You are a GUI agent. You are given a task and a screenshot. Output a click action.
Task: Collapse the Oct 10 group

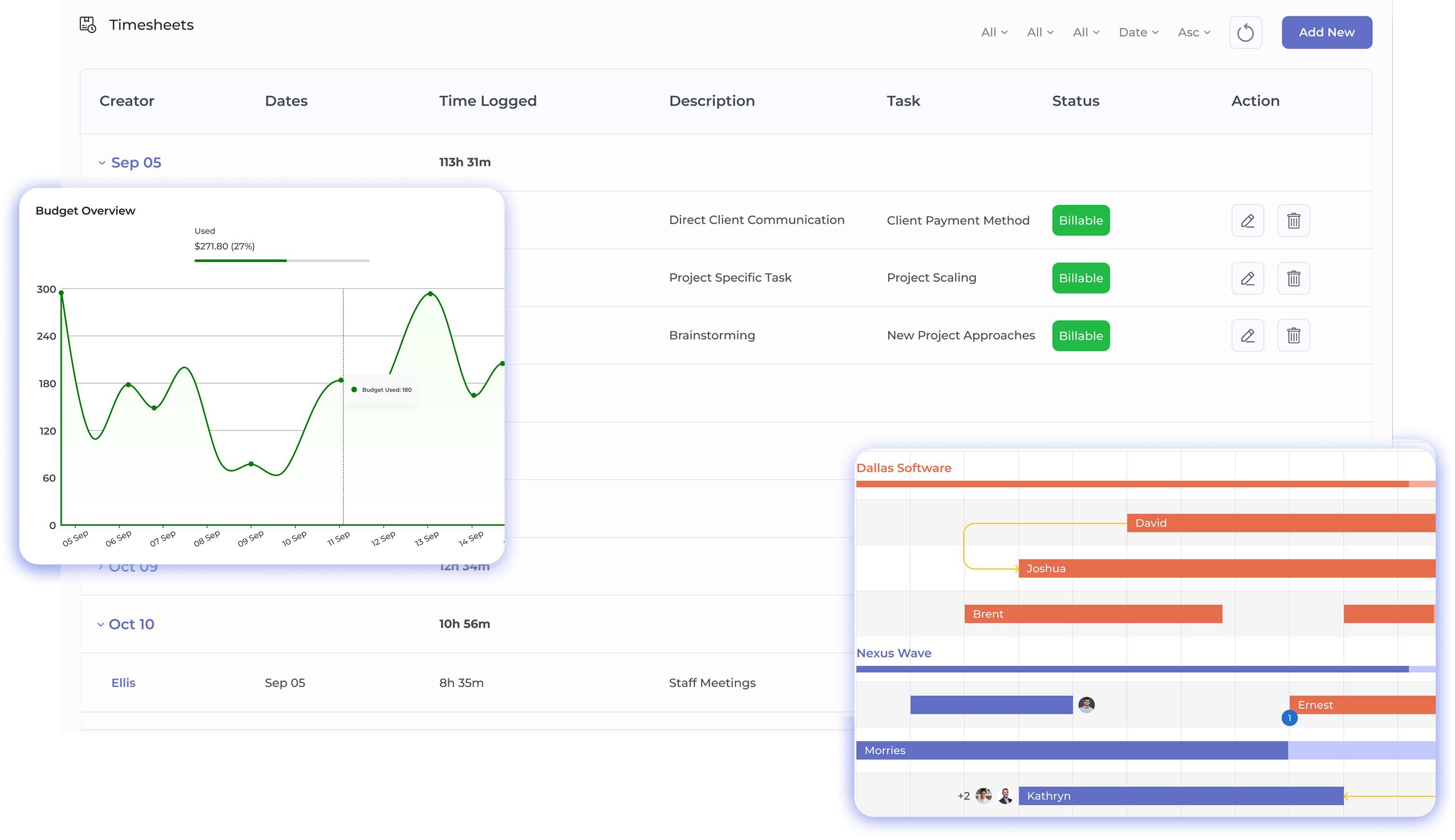(x=100, y=624)
